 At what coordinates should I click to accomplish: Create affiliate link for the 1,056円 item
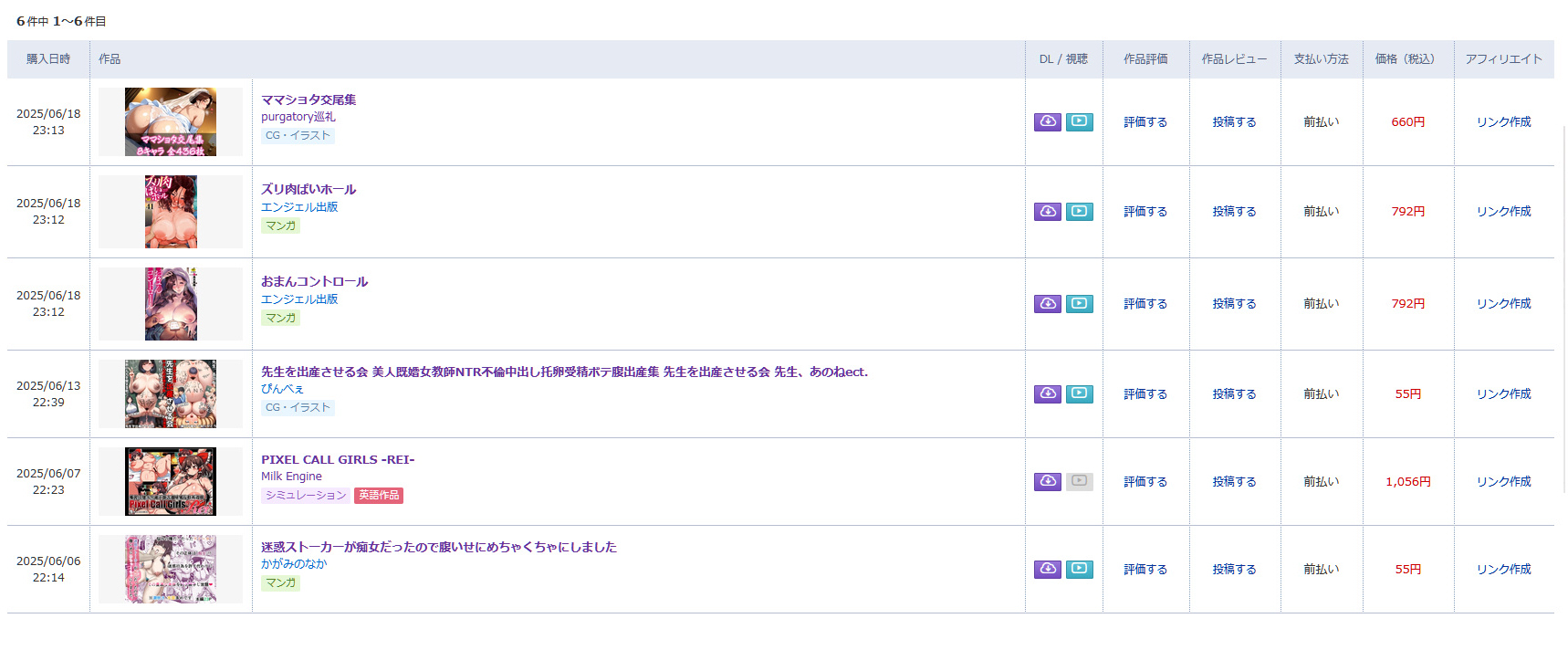(1503, 482)
